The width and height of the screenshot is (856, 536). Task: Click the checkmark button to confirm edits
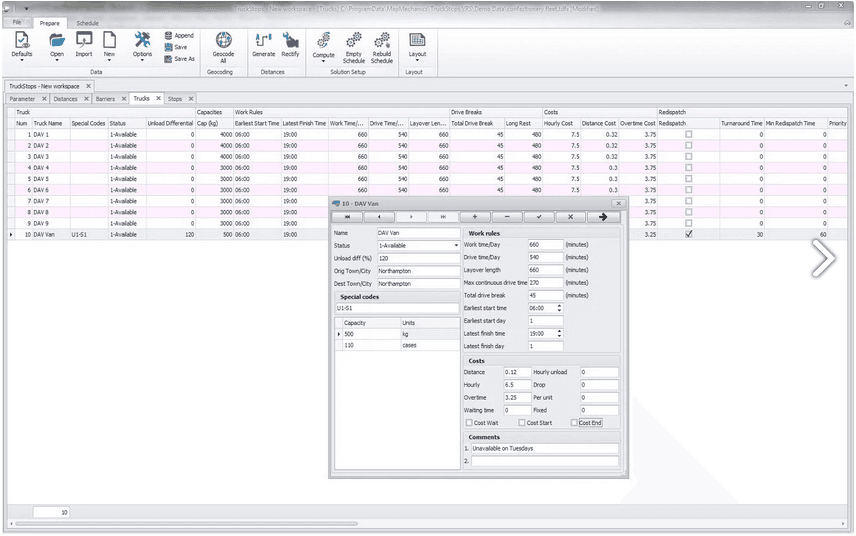(539, 216)
